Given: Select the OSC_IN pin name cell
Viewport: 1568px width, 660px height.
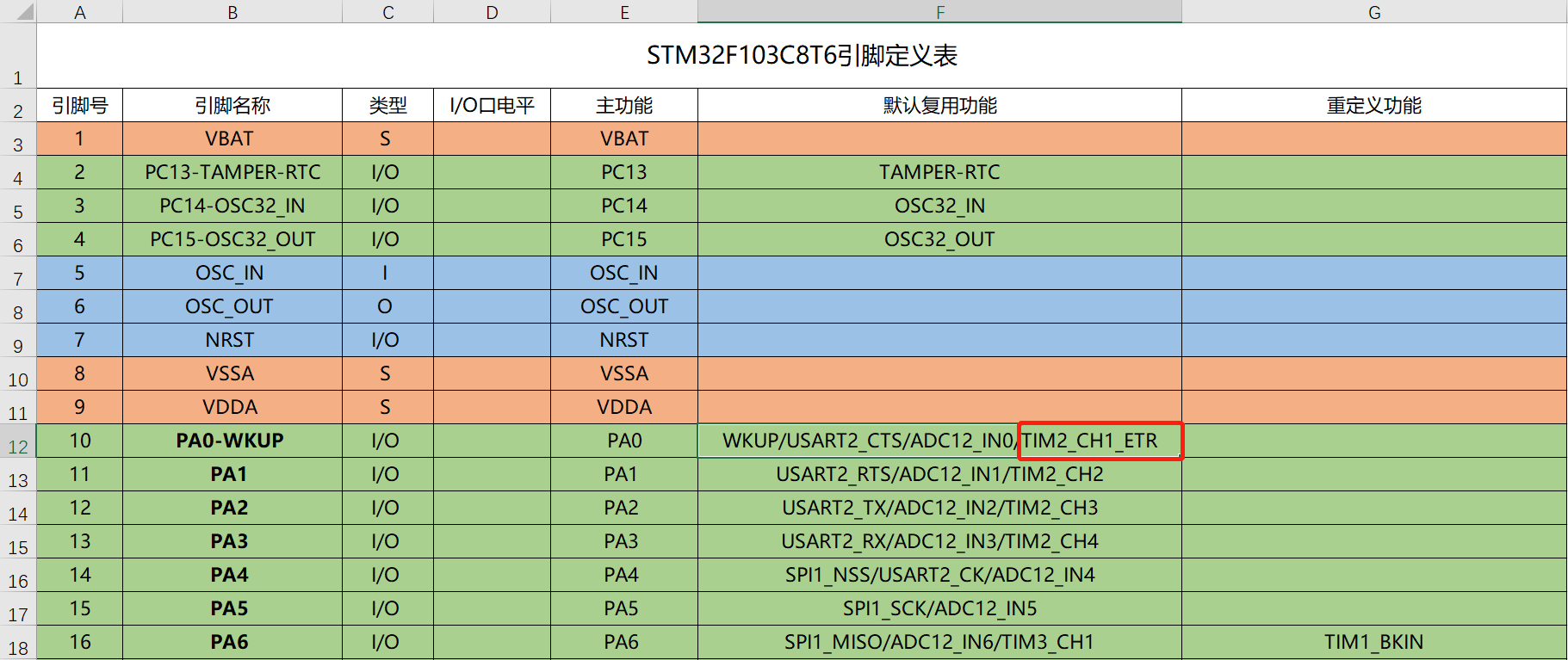Looking at the screenshot, I should point(232,273).
